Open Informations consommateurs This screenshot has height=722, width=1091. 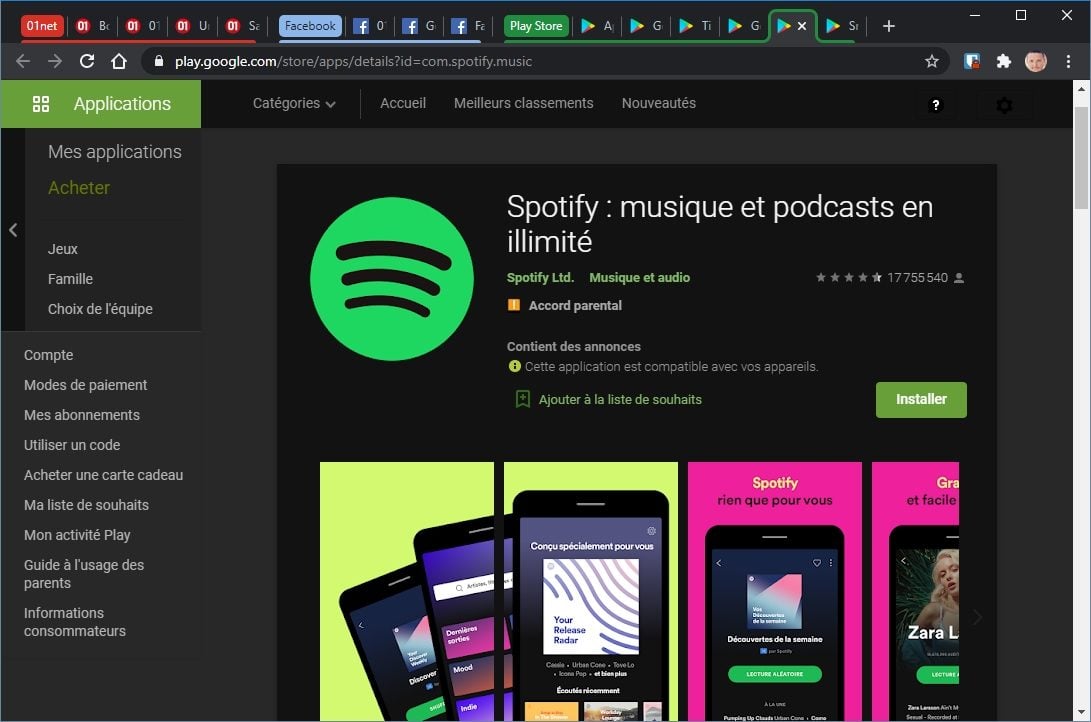pyautogui.click(x=74, y=622)
